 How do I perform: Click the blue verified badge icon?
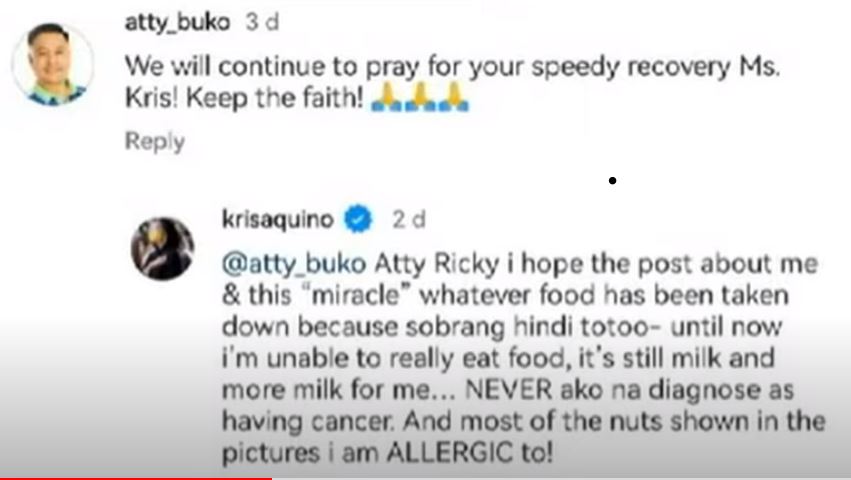click(x=358, y=219)
